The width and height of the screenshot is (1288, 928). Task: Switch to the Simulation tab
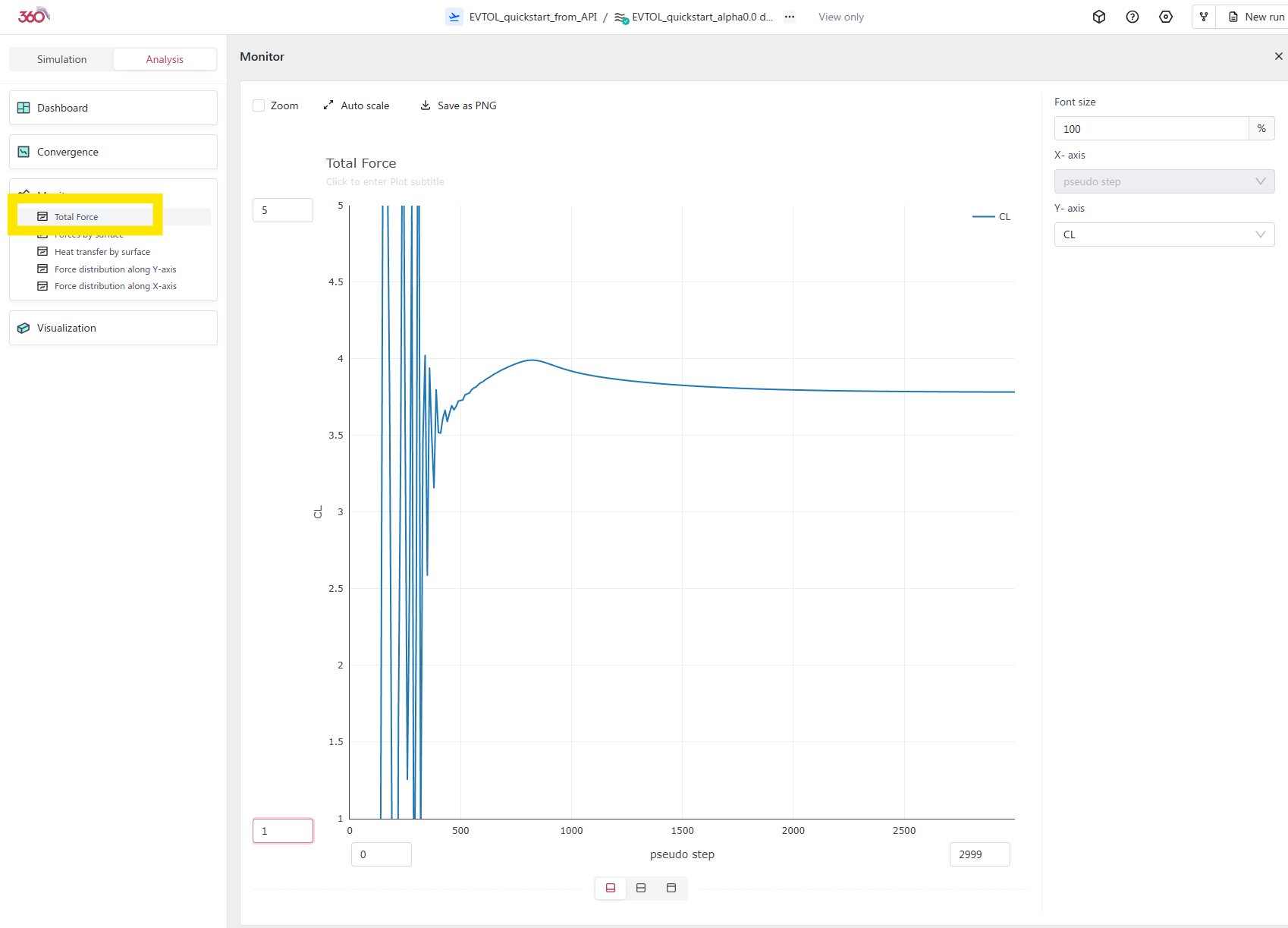(x=61, y=59)
